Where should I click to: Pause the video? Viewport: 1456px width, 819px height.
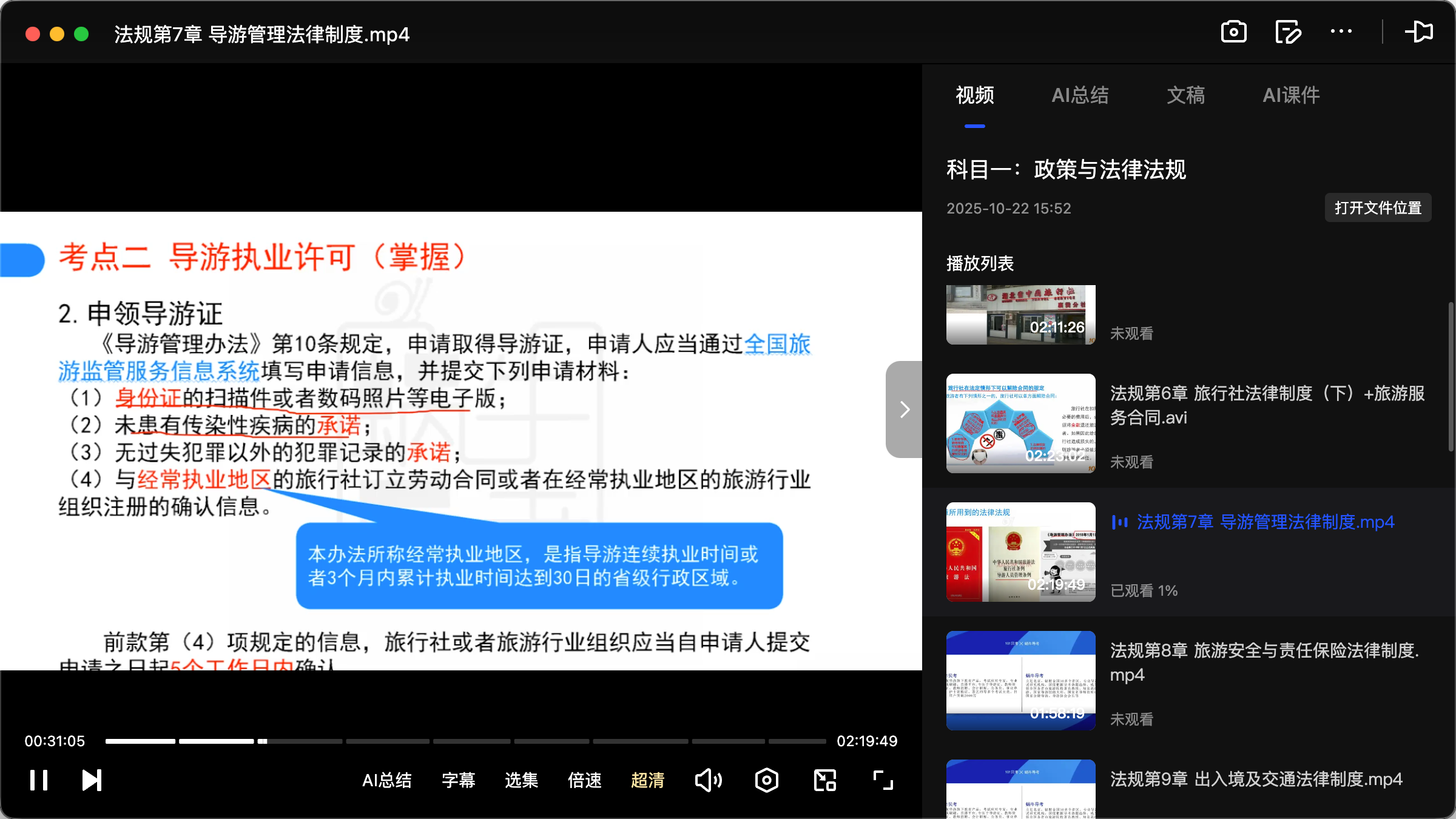pyautogui.click(x=38, y=780)
